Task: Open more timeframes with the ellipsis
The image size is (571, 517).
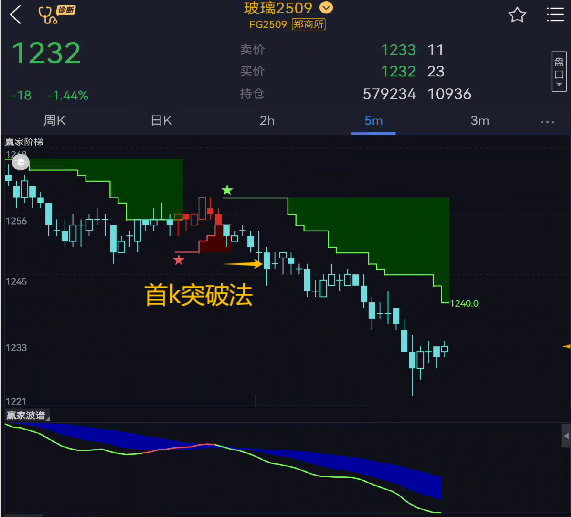Action: click(x=547, y=122)
